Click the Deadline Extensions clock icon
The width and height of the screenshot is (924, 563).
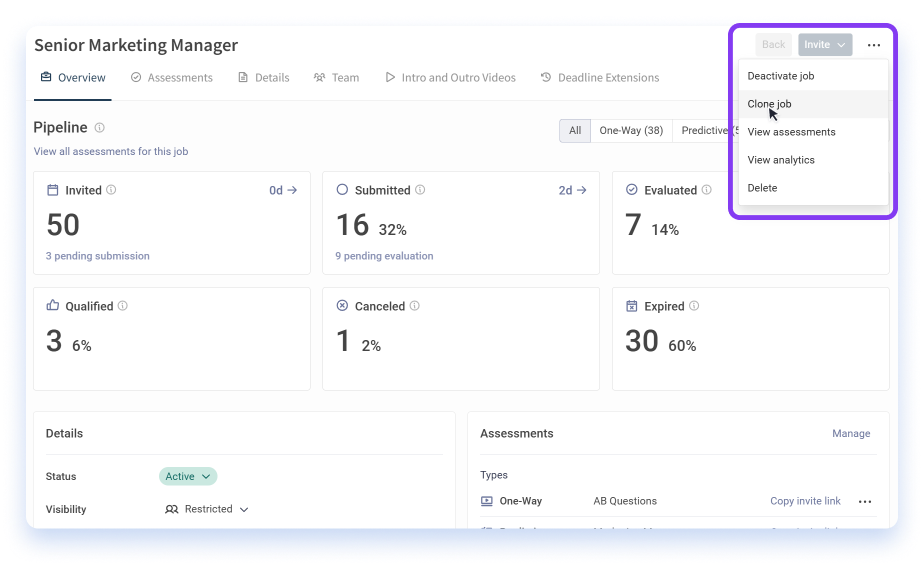pos(546,77)
